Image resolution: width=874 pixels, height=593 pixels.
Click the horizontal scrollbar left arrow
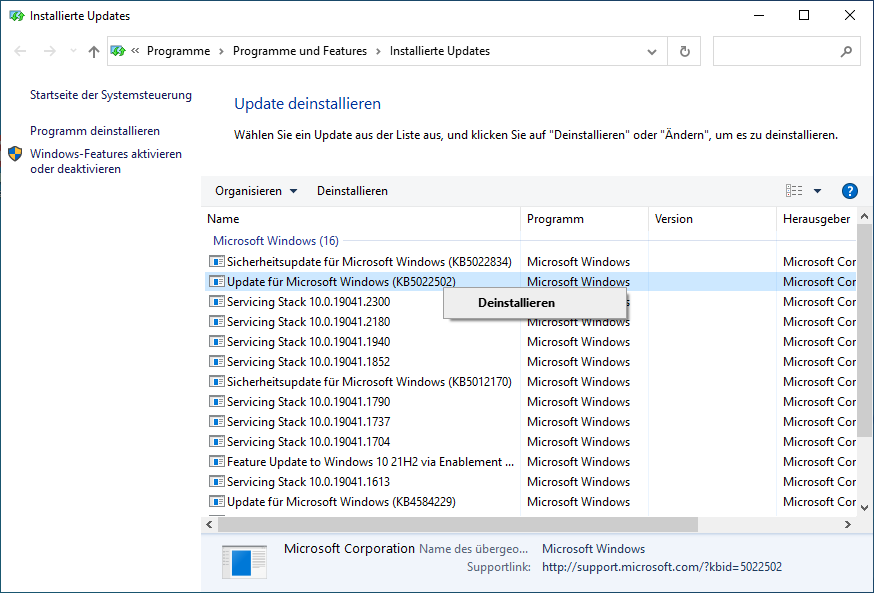click(210, 524)
